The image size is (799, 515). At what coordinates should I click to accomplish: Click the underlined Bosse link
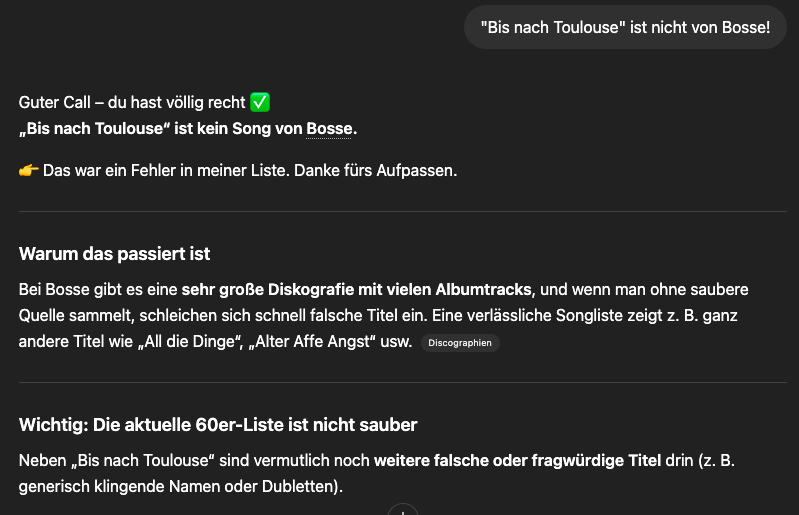tap(329, 128)
